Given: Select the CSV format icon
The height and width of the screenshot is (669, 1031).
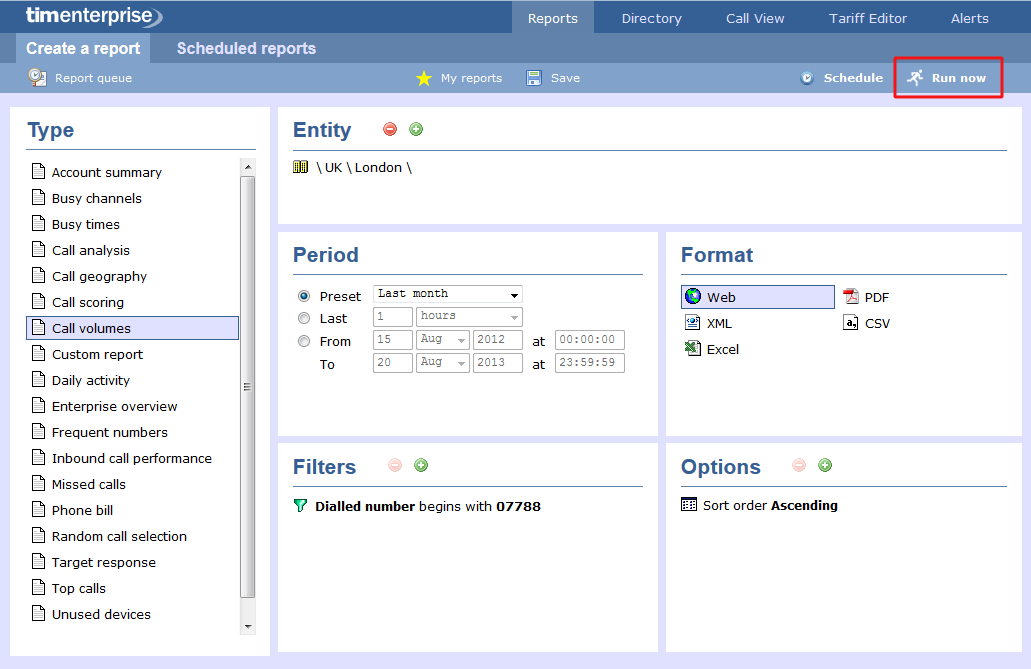Looking at the screenshot, I should [x=851, y=323].
